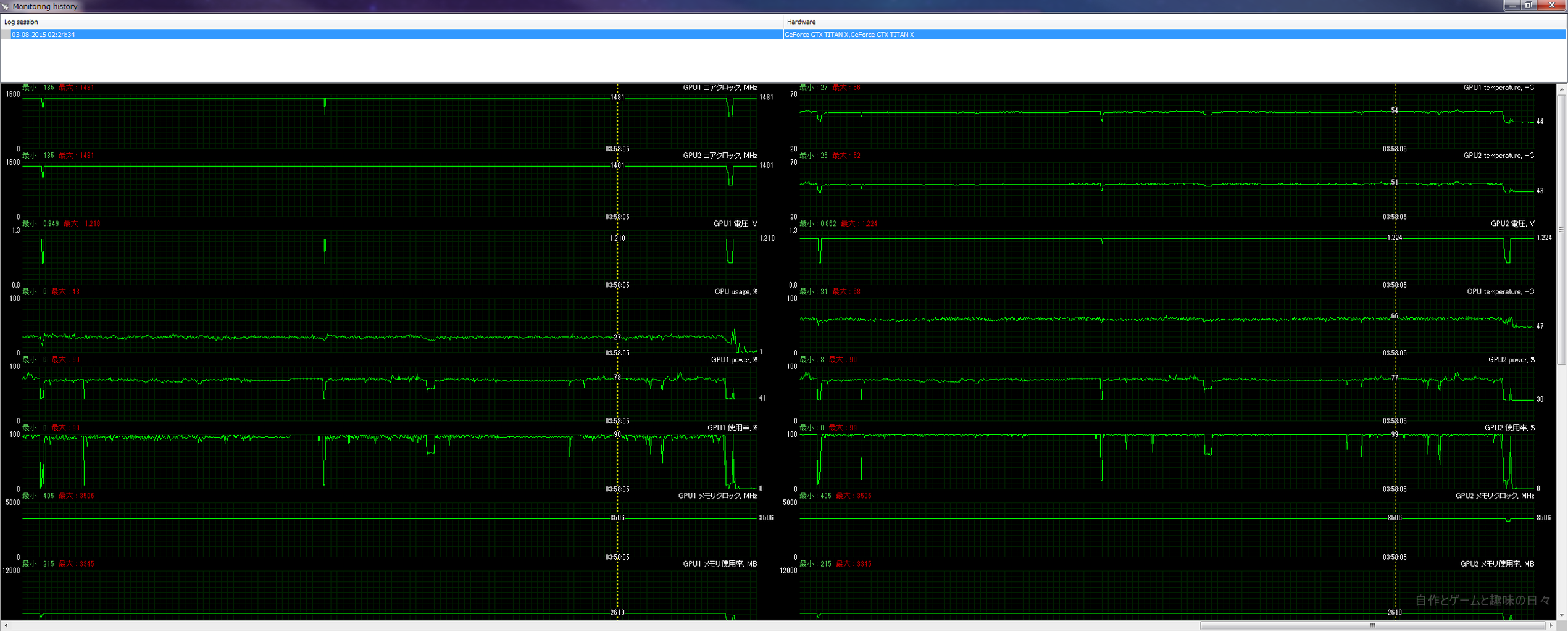Click the vertical scrollbar thumb
The height and width of the screenshot is (632, 1568).
[x=1562, y=228]
